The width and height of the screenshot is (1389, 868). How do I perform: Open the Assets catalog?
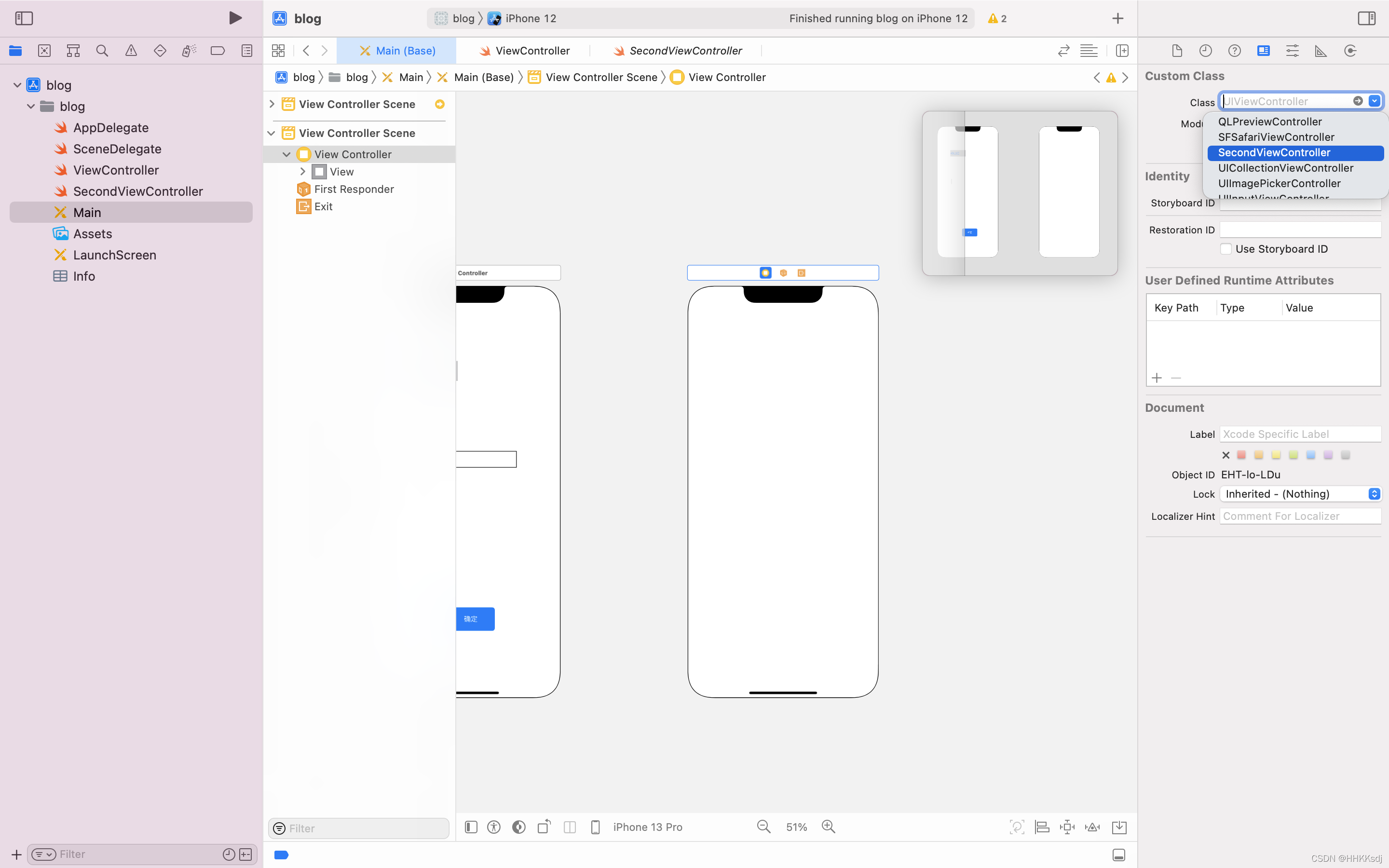[x=93, y=234]
